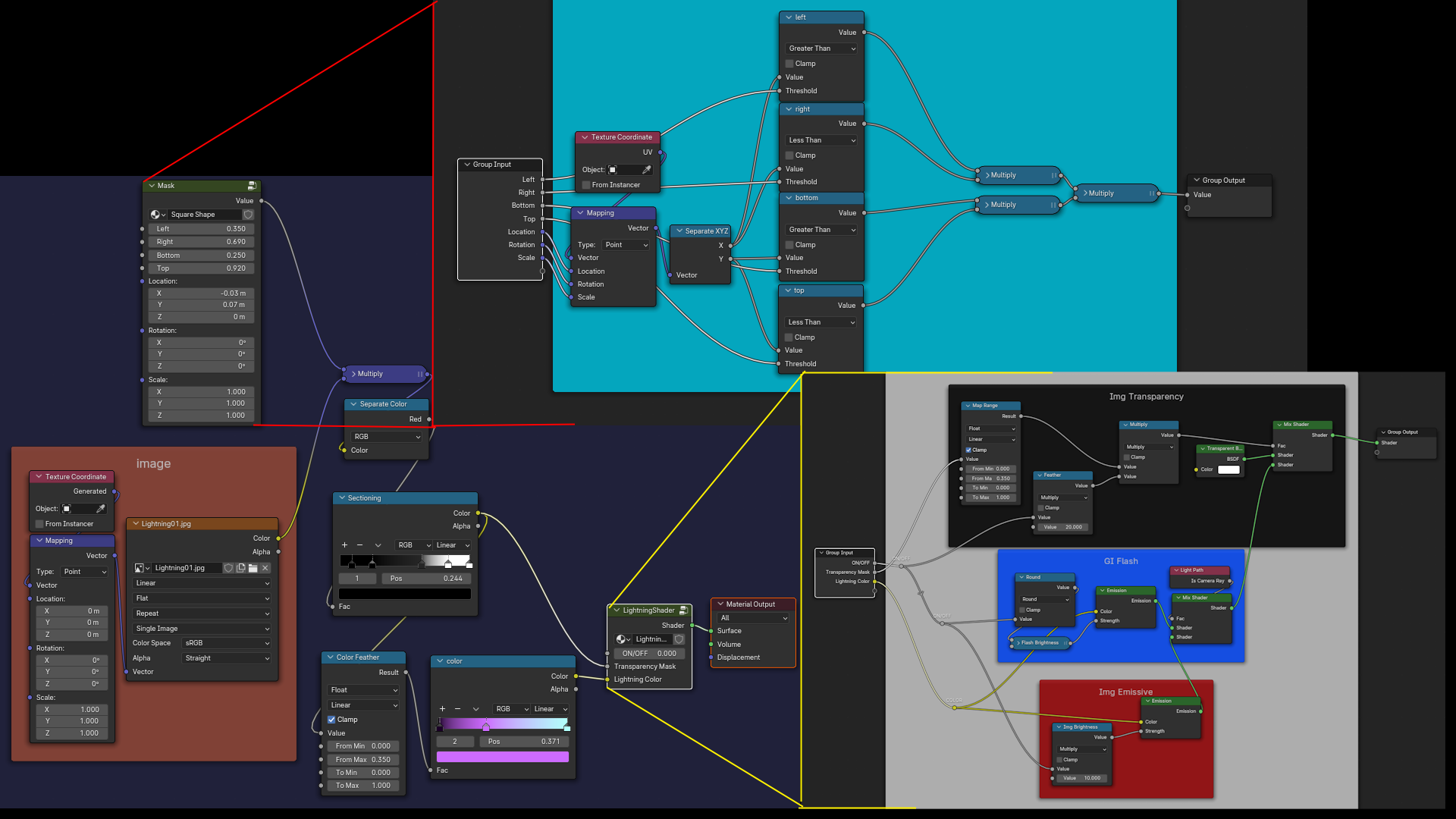Click object field icon in UV Texture Coordinate node
Screen dimensions: 1456x819
coord(613,170)
